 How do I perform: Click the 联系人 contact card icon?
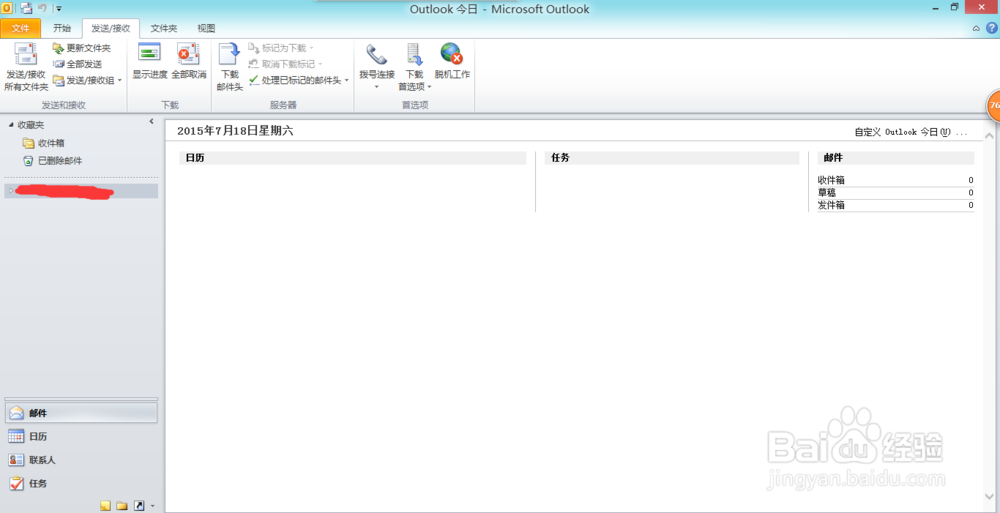pyautogui.click(x=17, y=459)
